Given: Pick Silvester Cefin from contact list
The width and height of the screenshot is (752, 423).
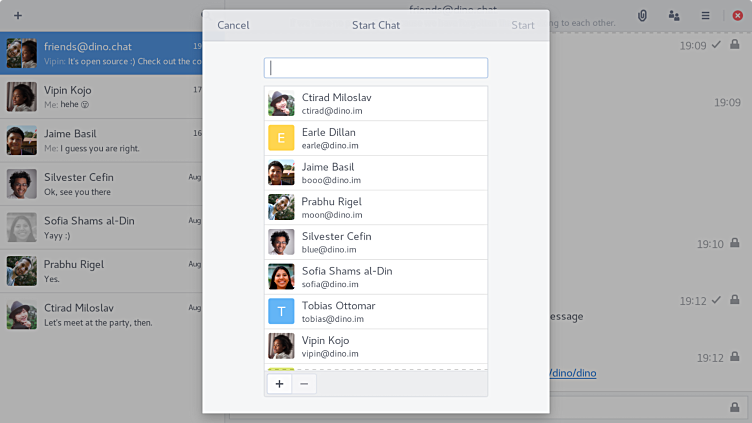Looking at the screenshot, I should pos(376,242).
